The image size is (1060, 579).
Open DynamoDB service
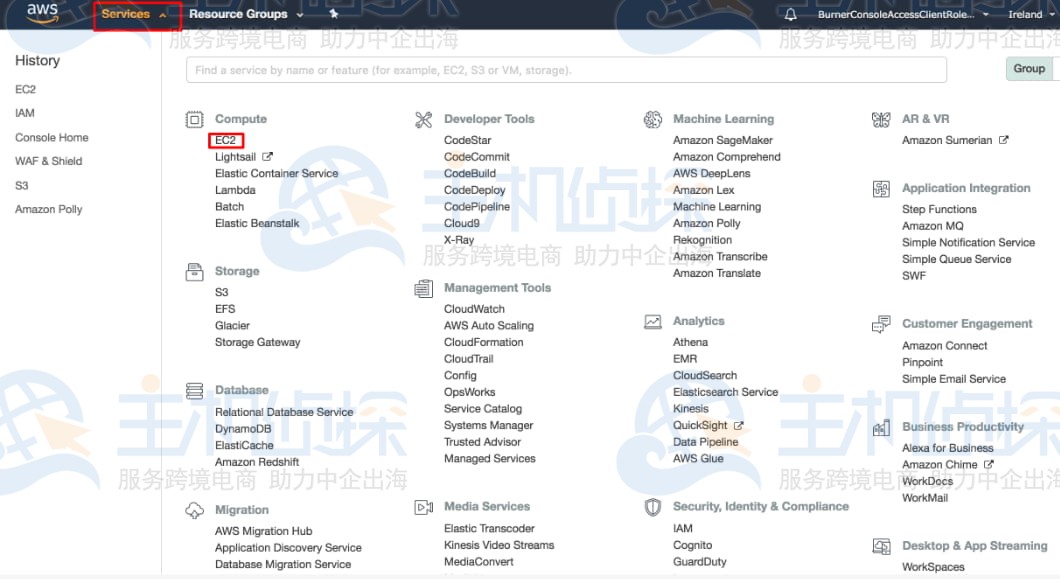click(x=243, y=429)
